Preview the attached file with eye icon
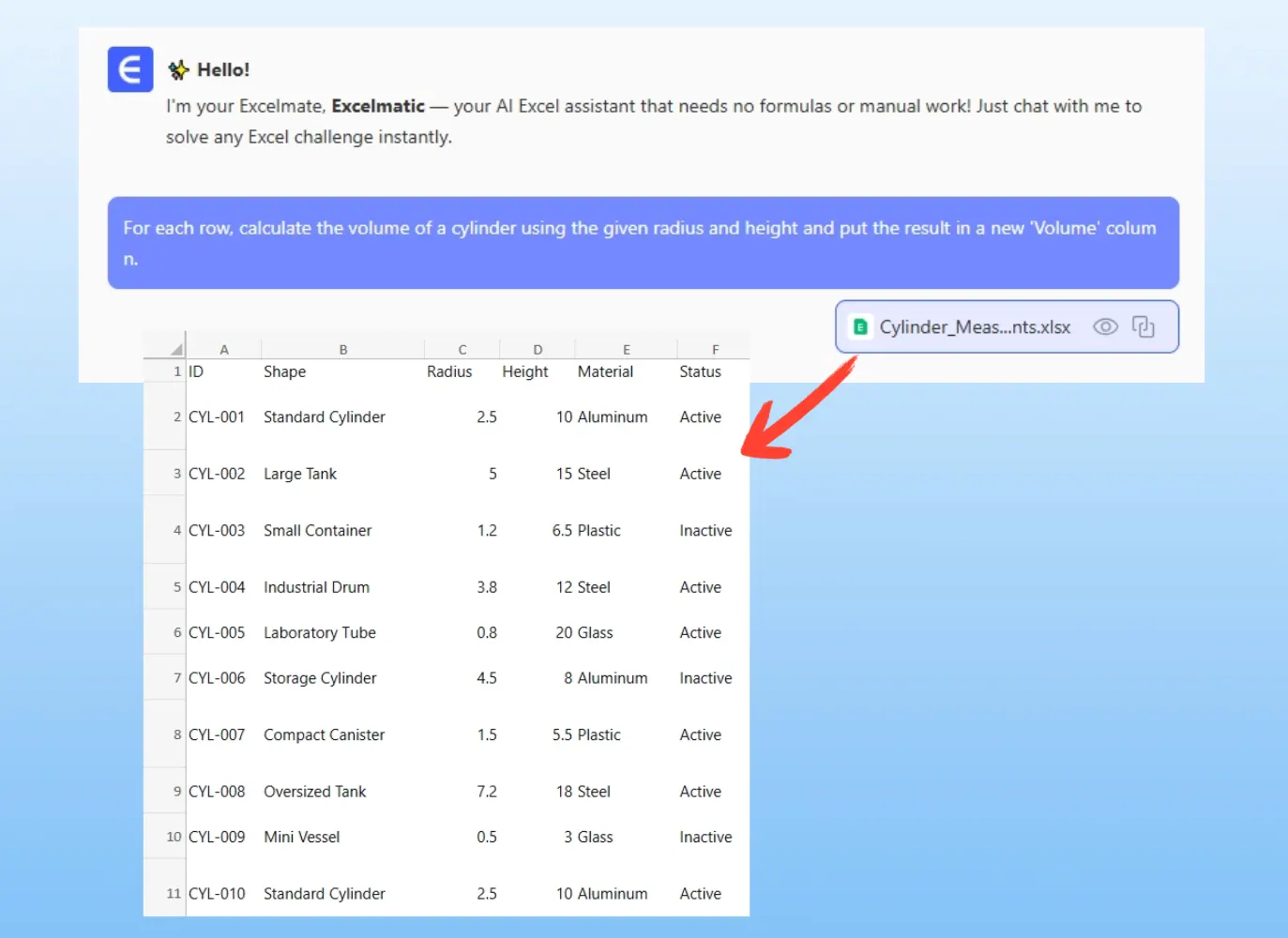The image size is (1288, 938). (x=1105, y=326)
